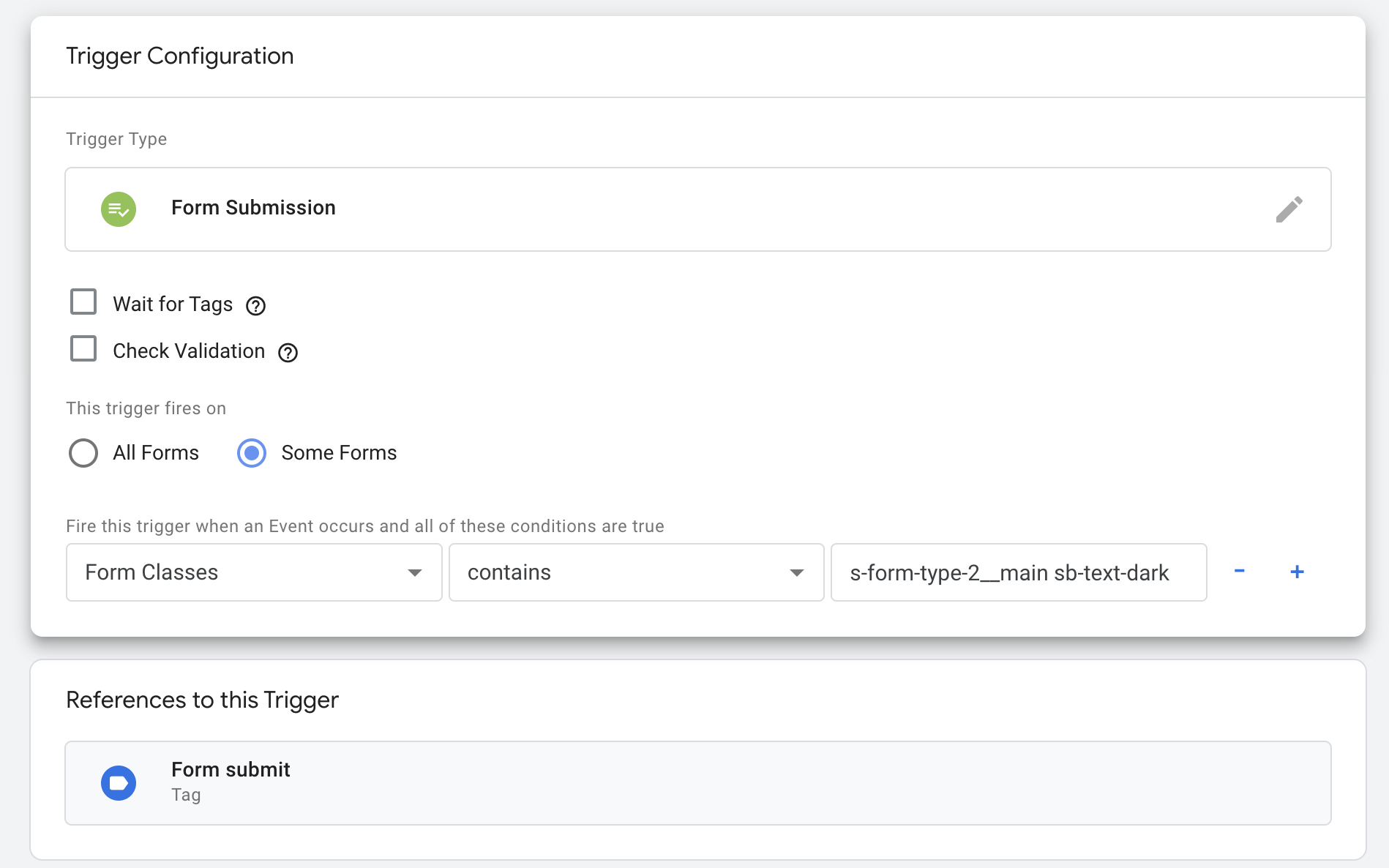Click the Trigger Configuration heading
Screen dimensions: 1389x868
(x=180, y=56)
